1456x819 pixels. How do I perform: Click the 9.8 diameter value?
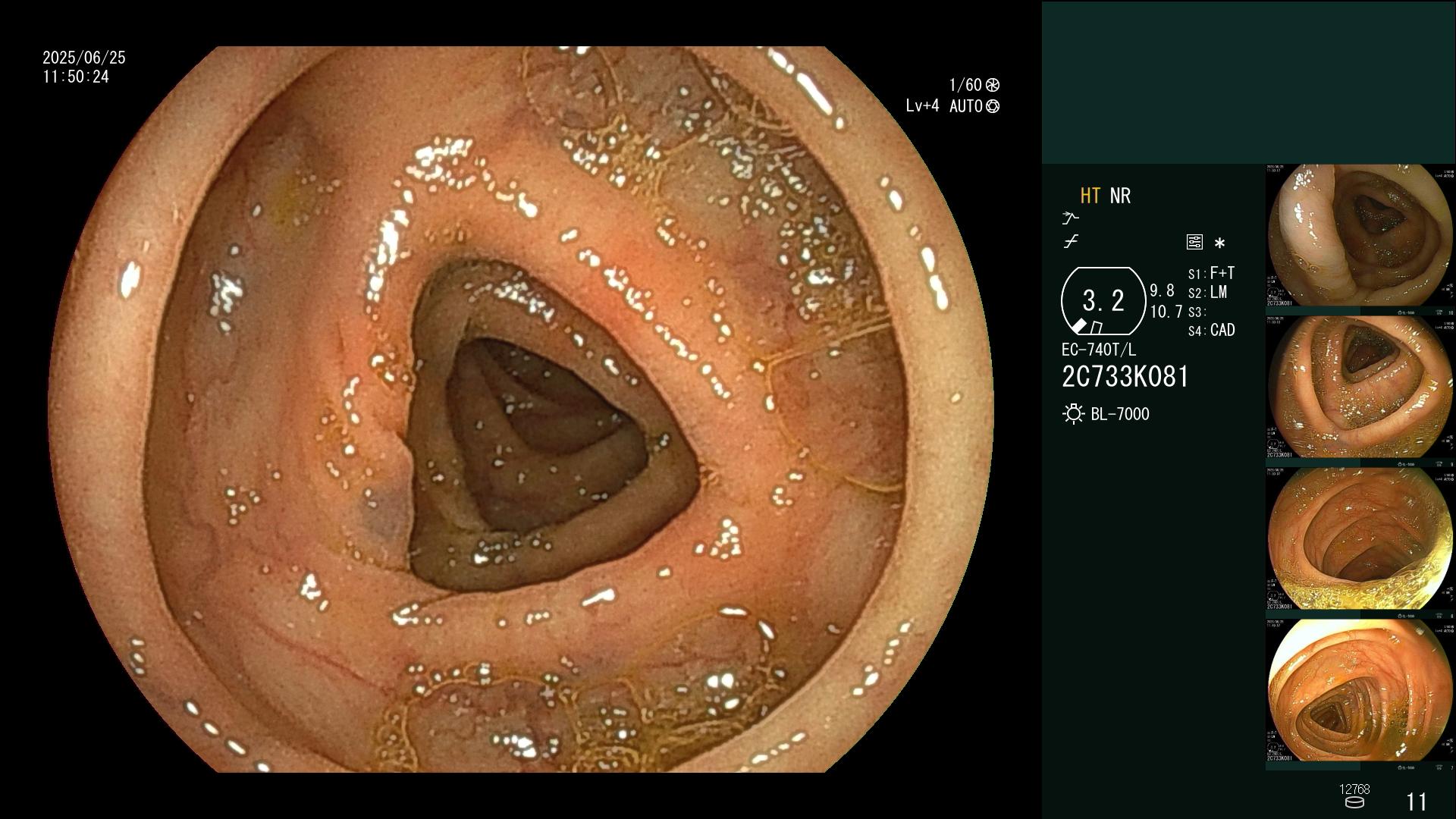click(x=1162, y=291)
